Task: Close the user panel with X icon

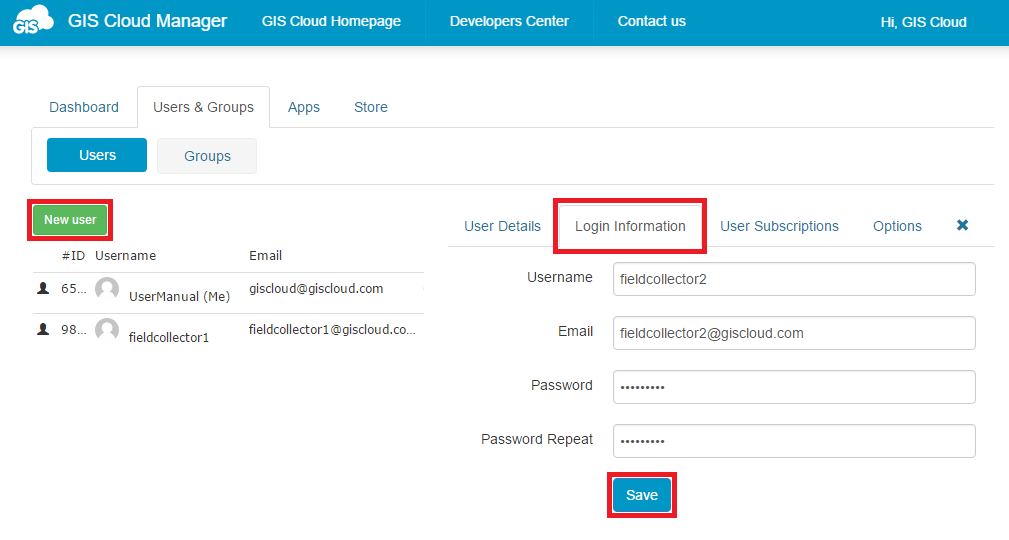Action: click(963, 225)
